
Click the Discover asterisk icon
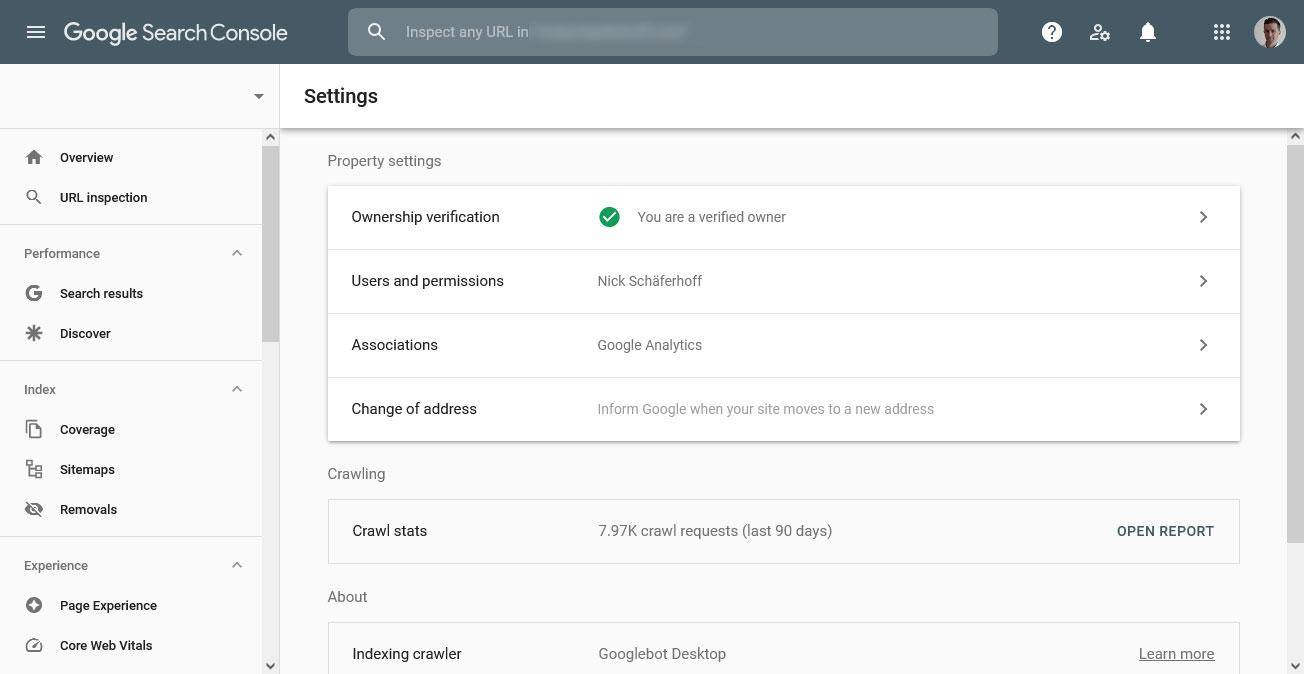click(34, 333)
